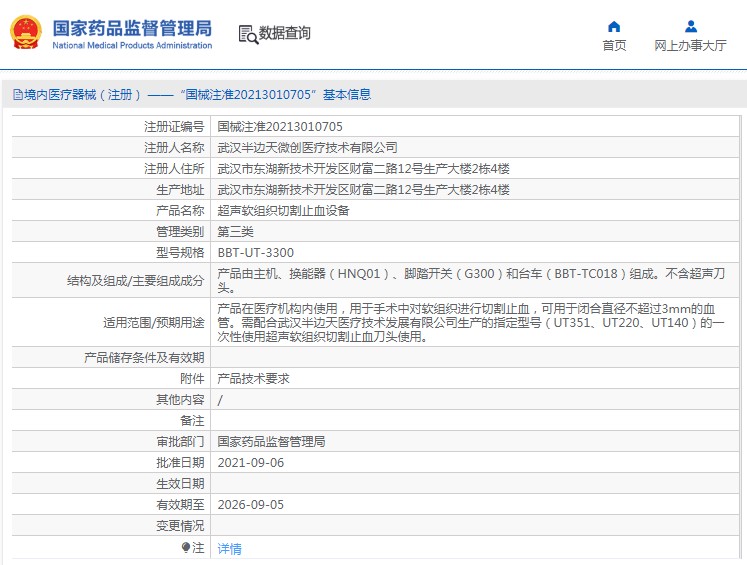This screenshot has height=565, width=747.
Task: Select registration number 国械注准20213010705 value
Action: 280,127
